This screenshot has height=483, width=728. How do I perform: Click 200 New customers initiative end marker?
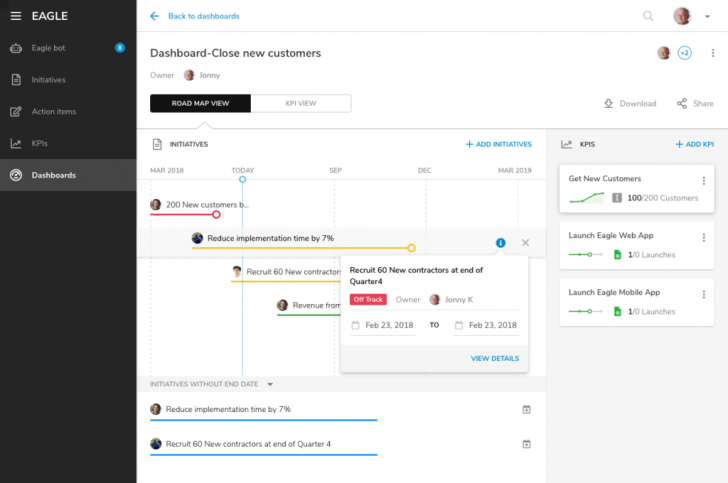point(216,215)
